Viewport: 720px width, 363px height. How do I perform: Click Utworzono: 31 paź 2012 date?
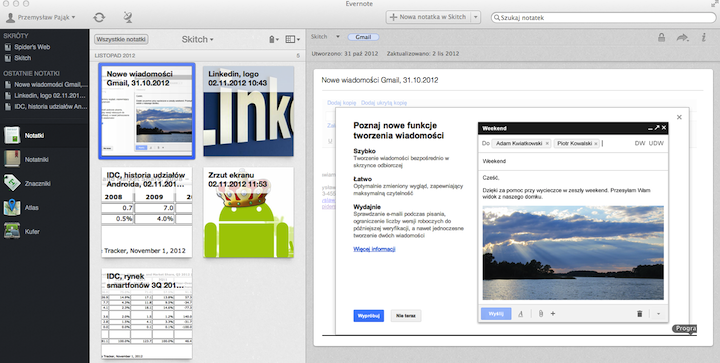345,54
